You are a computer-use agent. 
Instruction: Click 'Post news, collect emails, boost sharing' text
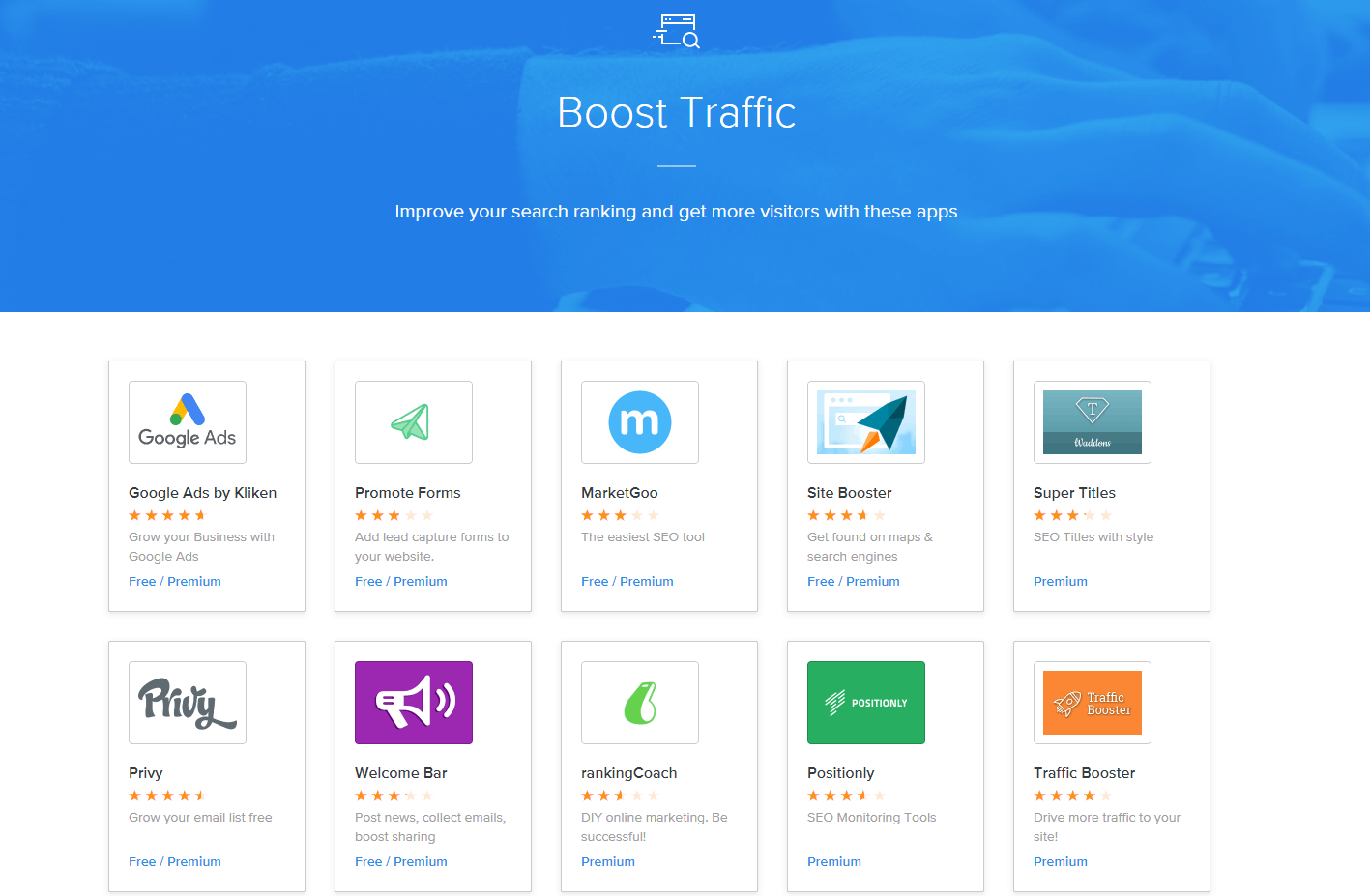pyautogui.click(x=430, y=827)
